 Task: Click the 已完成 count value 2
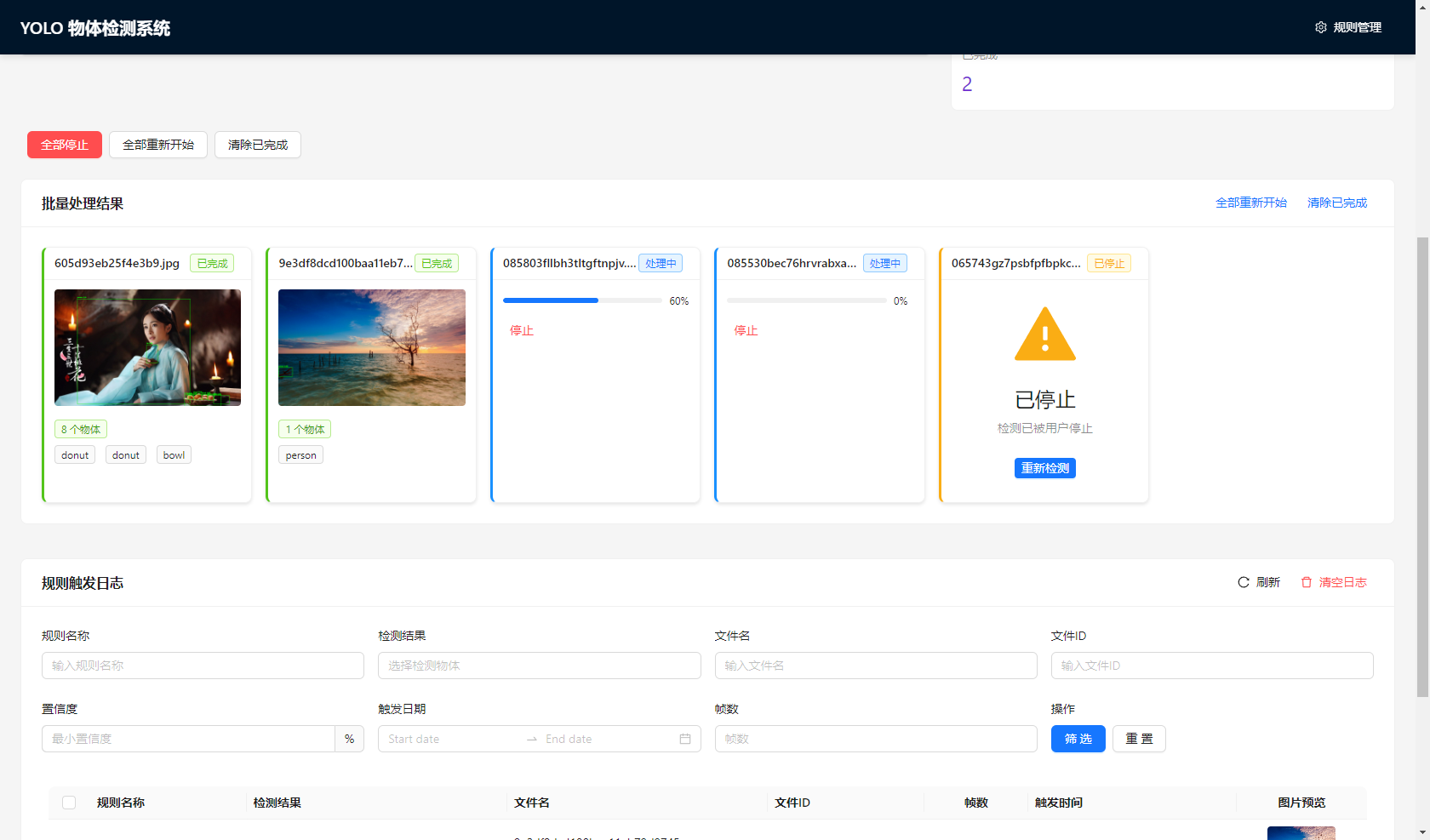pos(967,84)
